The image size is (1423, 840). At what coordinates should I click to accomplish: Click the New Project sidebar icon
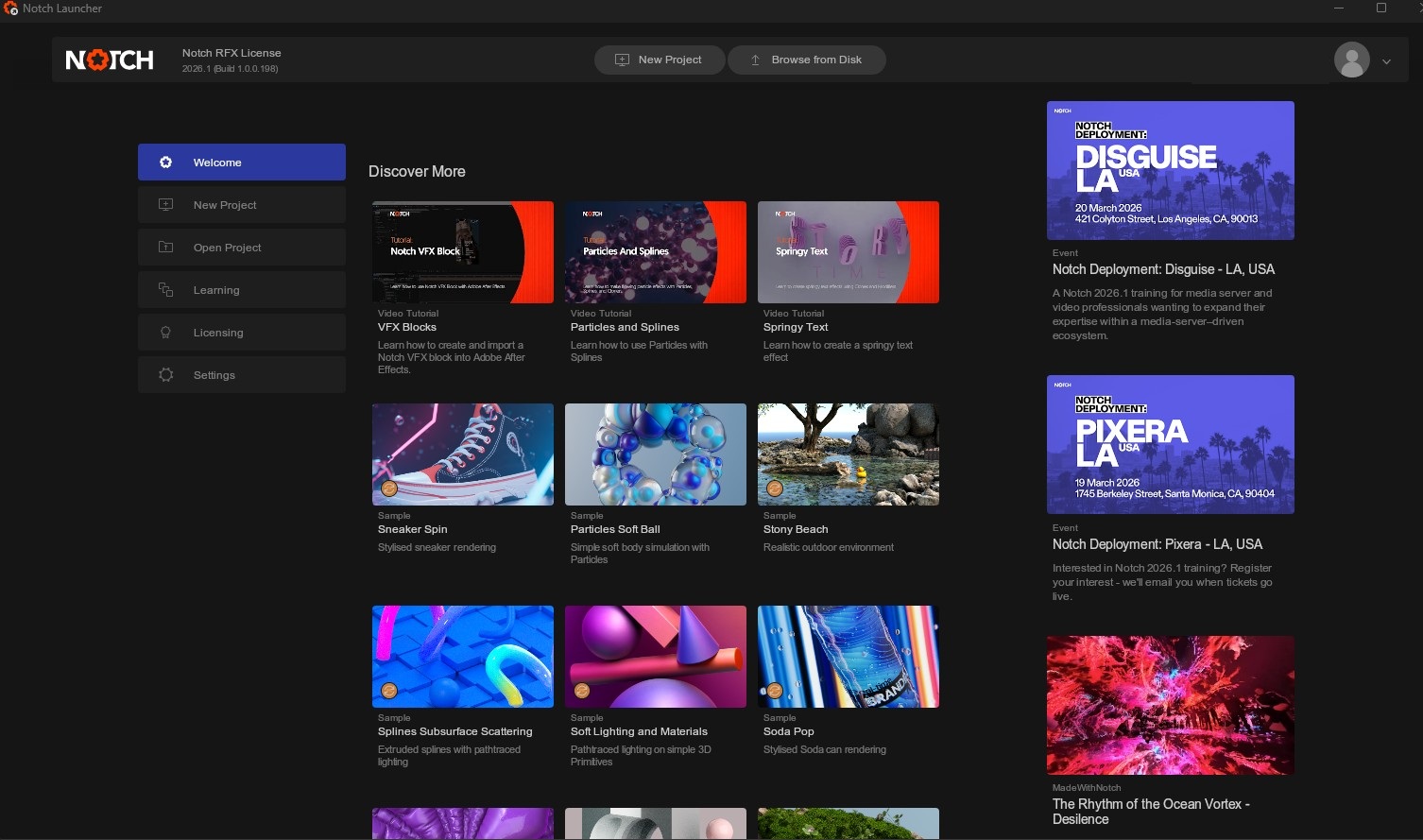point(166,205)
